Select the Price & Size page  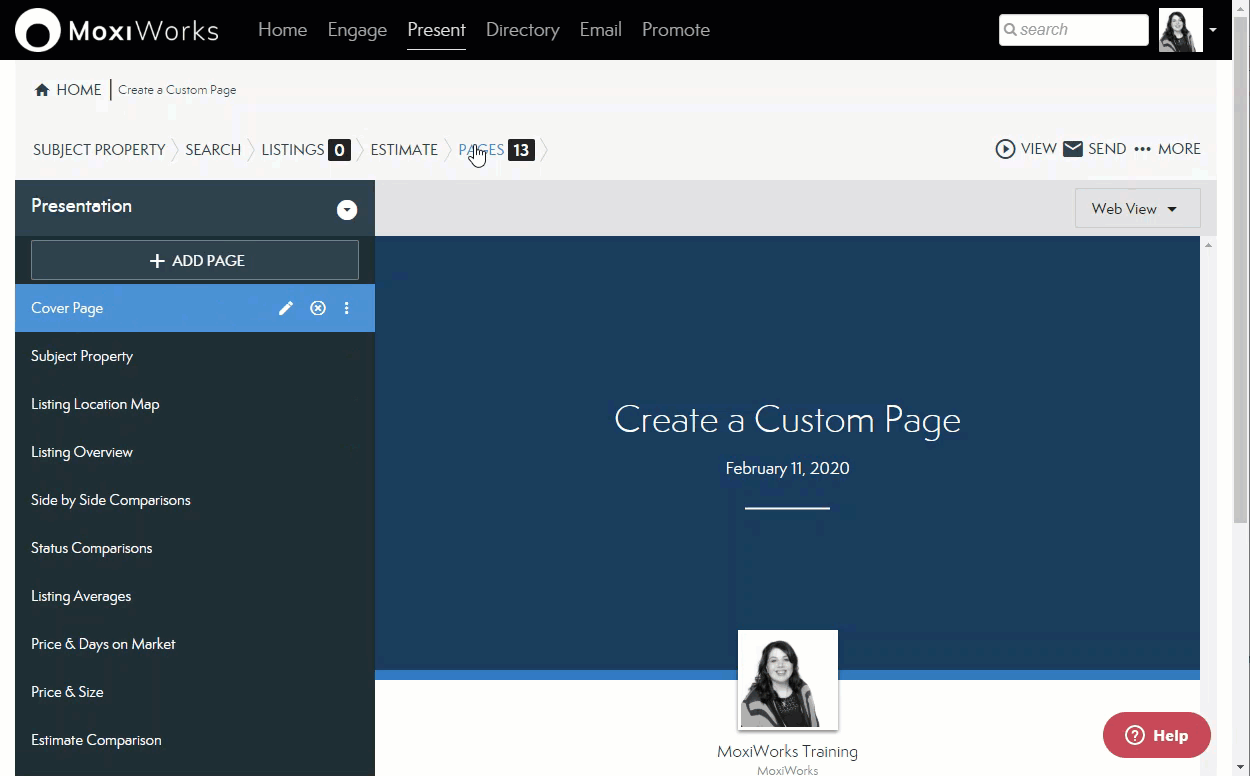[195, 692]
